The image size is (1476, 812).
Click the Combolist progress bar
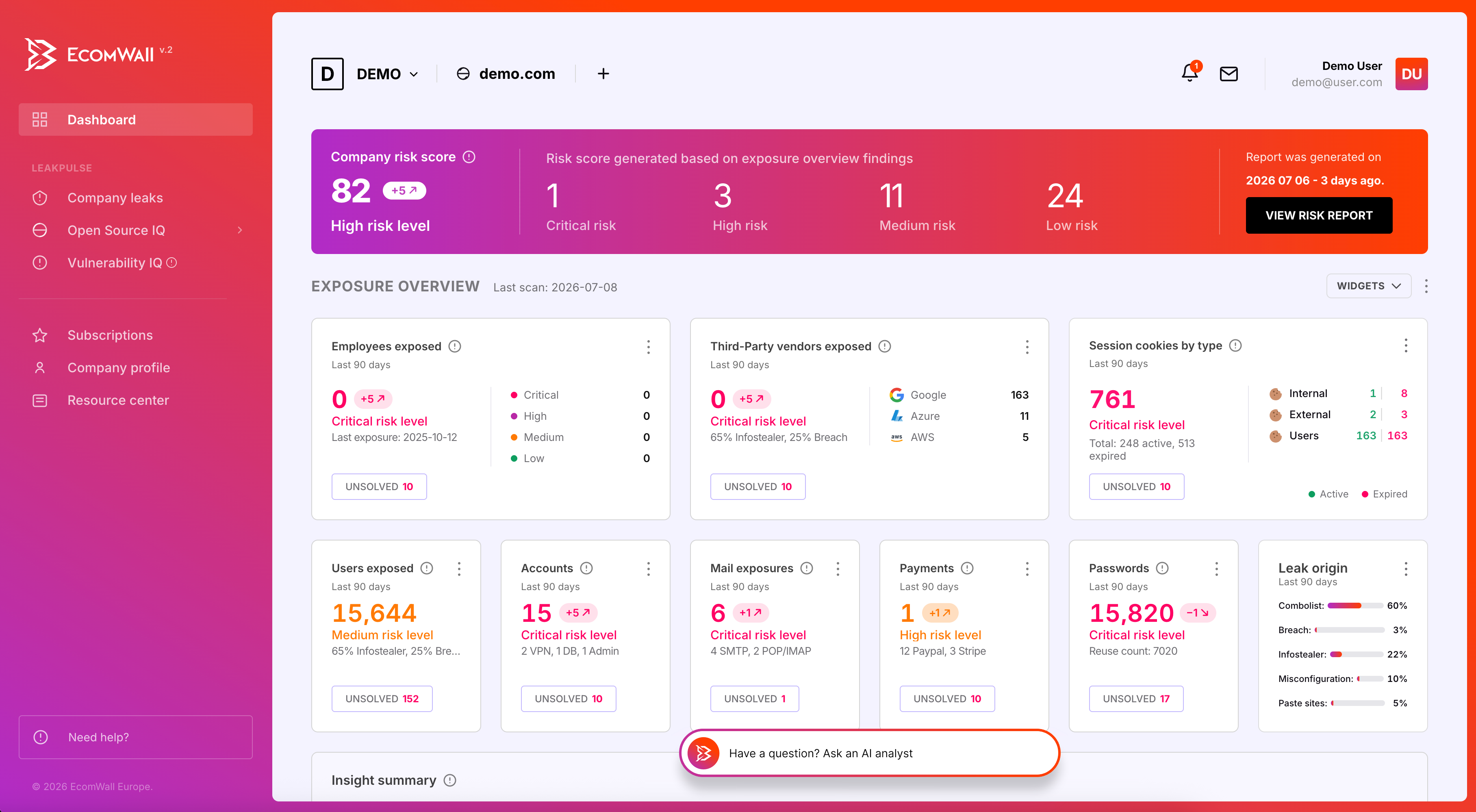1355,606
